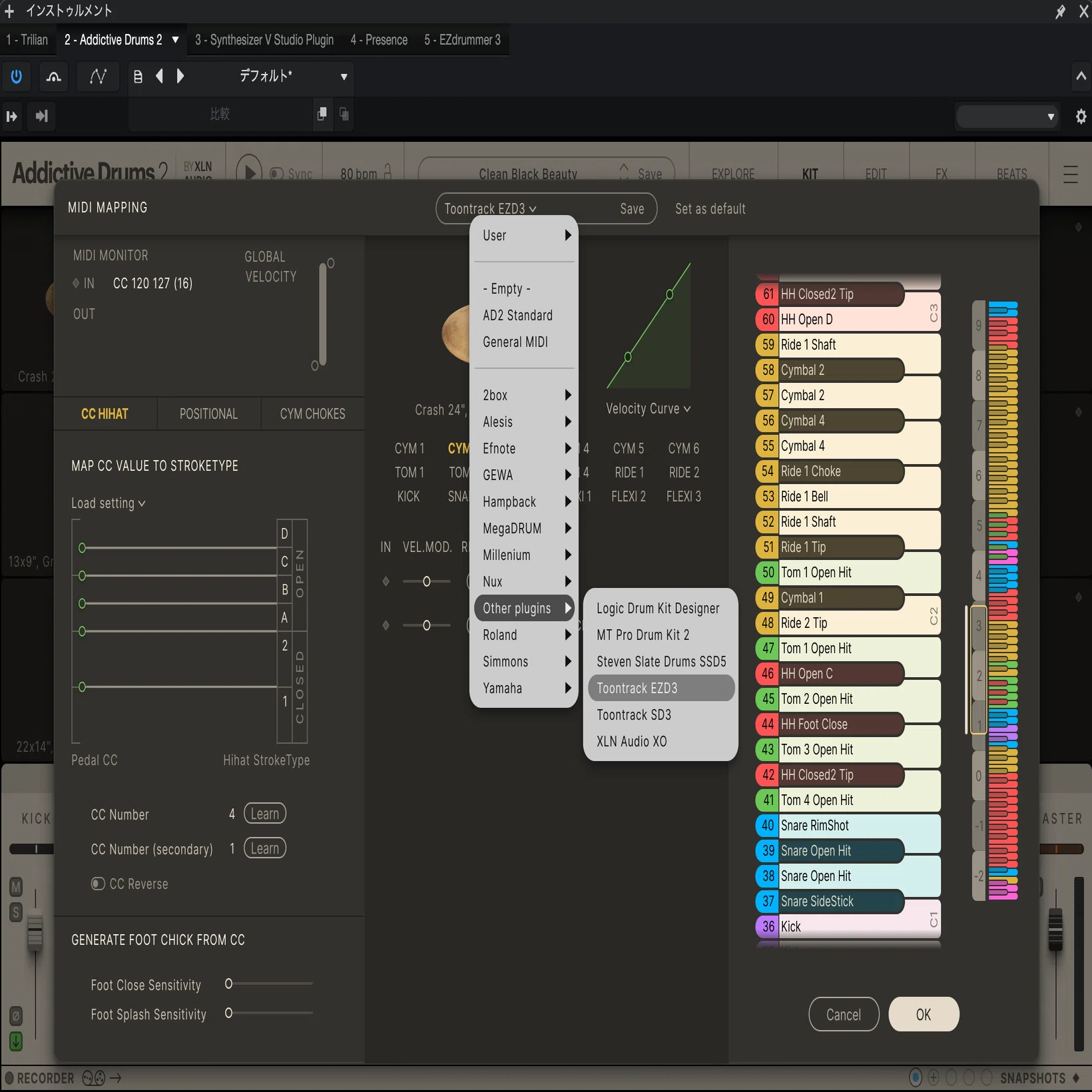
Task: Click the copy settings icon beside 比較
Action: click(322, 114)
